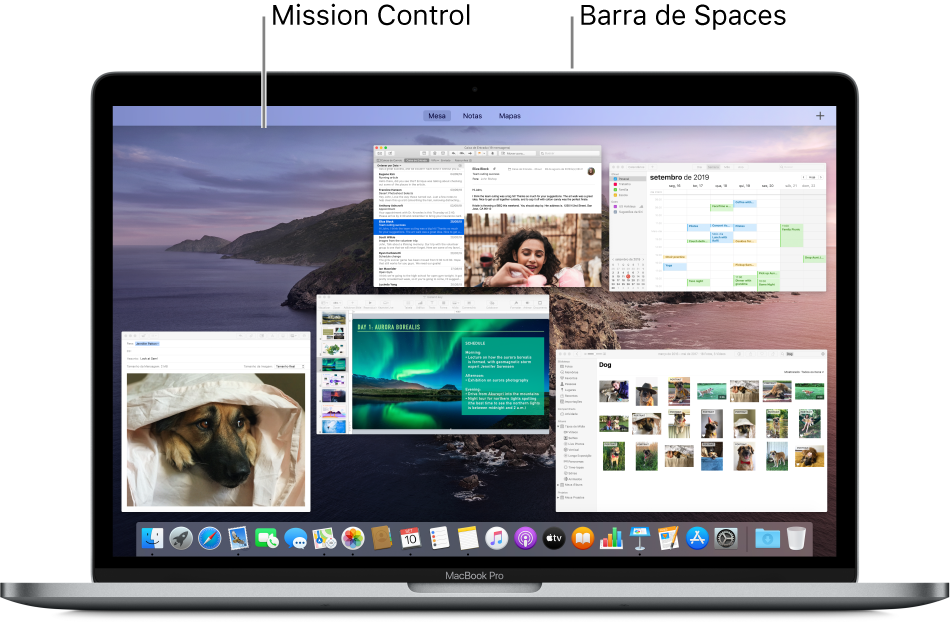Image resolution: width=950 pixels, height=622 pixels.
Task: Open dog with brown hat photo in Photos
Action: [x=647, y=392]
